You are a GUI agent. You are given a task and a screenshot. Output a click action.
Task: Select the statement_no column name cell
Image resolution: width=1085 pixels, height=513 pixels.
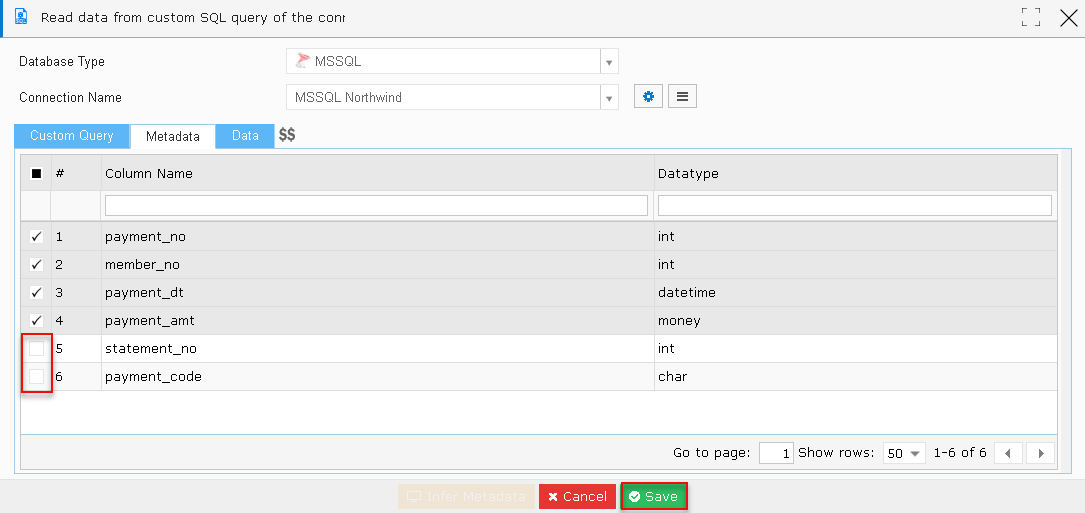(x=377, y=348)
